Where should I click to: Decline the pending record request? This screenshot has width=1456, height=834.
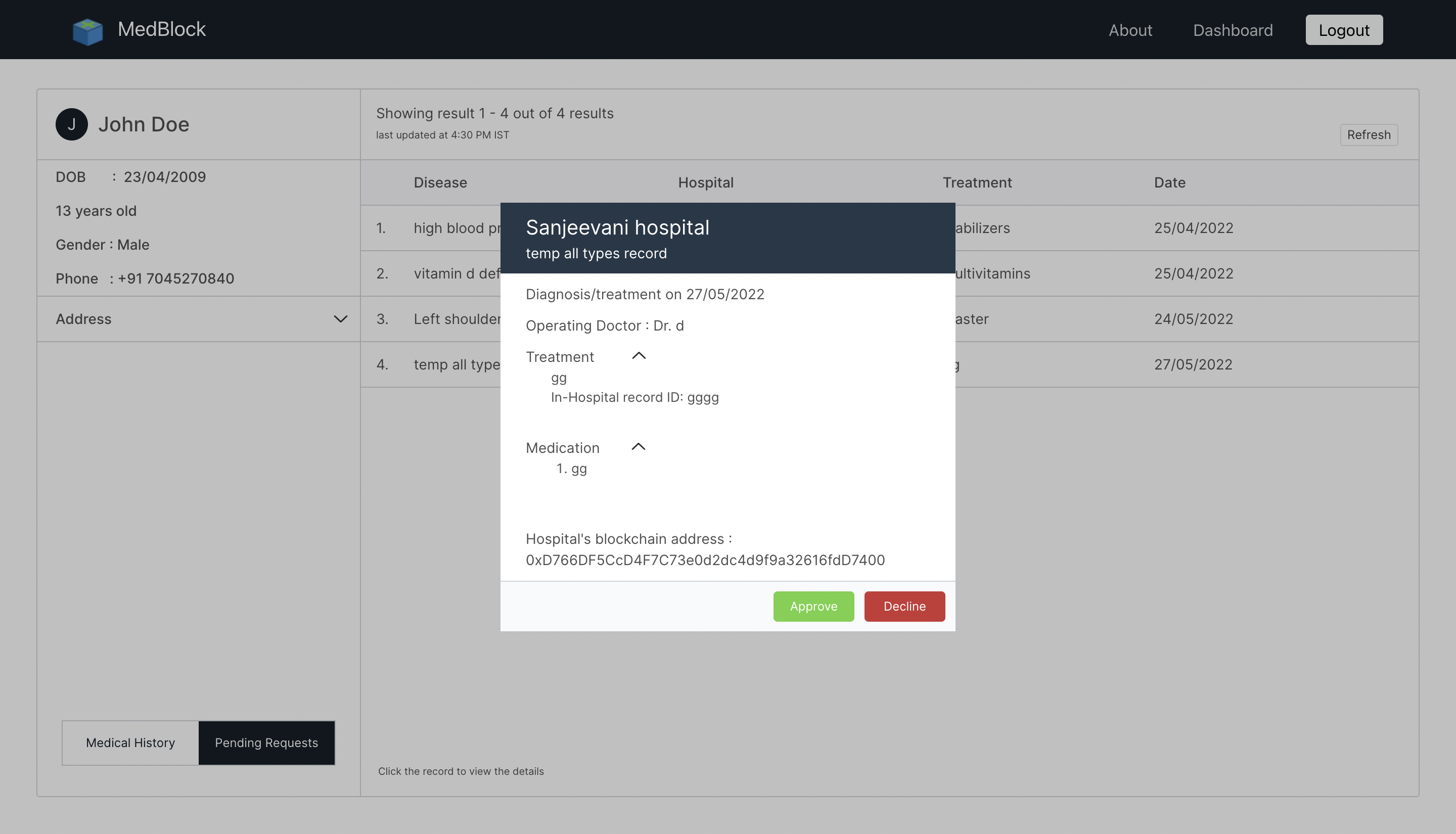pyautogui.click(x=904, y=606)
